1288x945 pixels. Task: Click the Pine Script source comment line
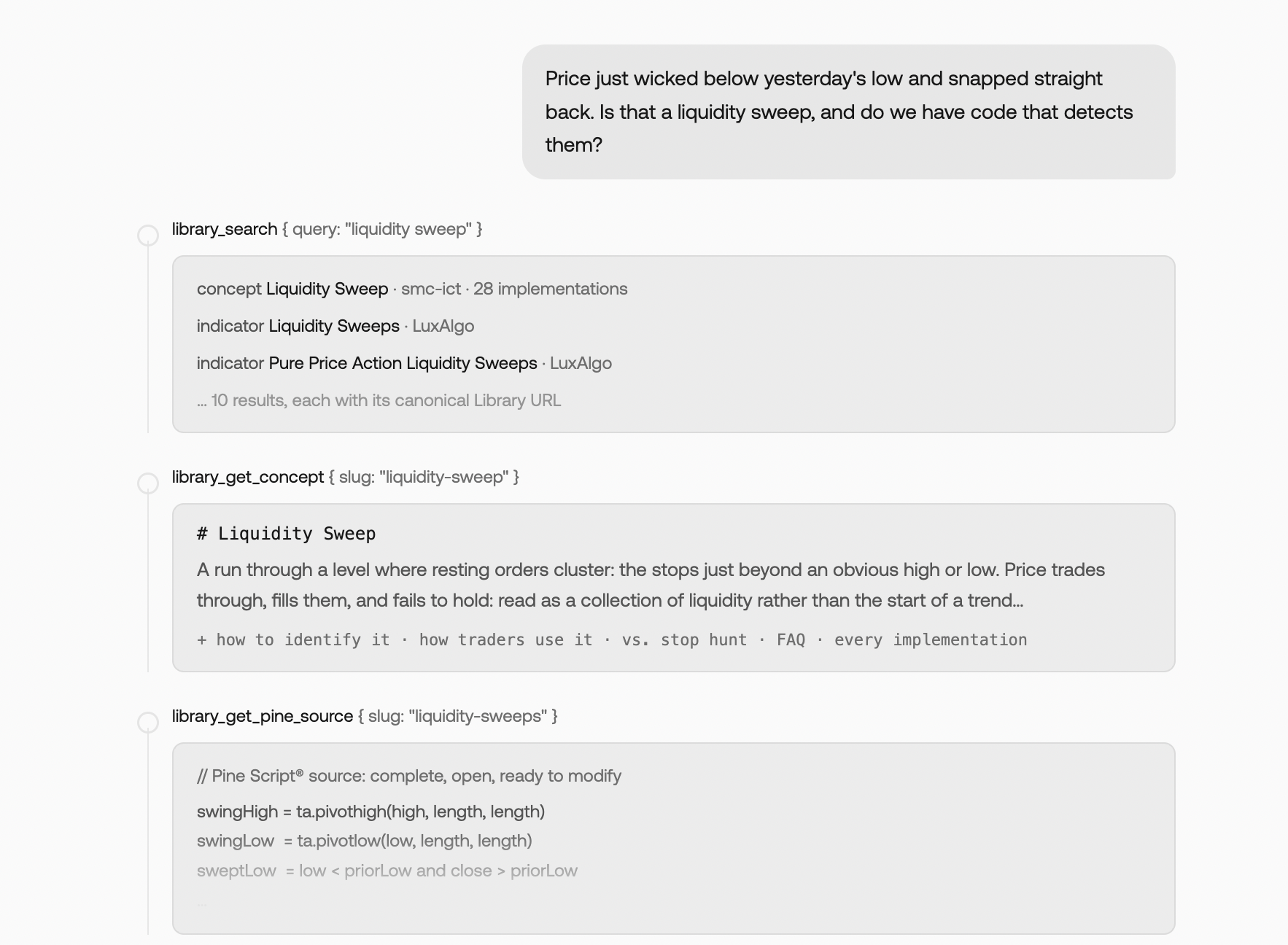(x=409, y=776)
